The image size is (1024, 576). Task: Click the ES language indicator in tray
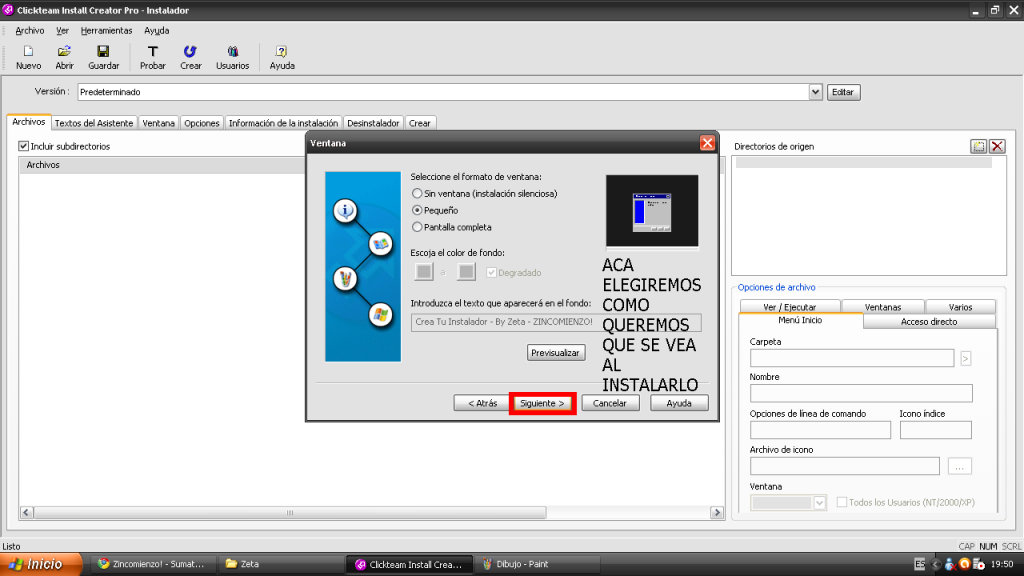click(x=920, y=564)
